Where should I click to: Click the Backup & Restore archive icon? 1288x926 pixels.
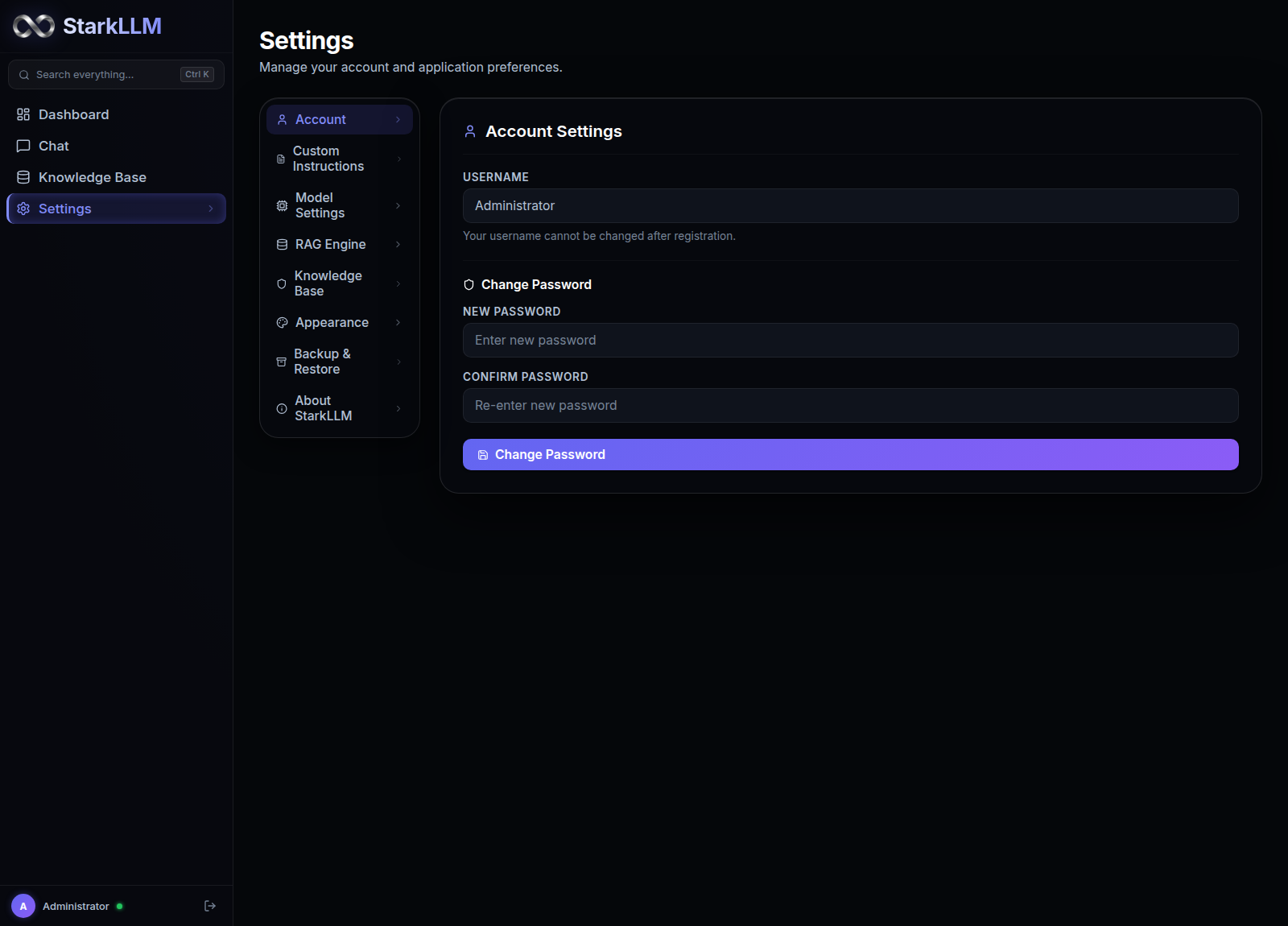pyautogui.click(x=281, y=362)
